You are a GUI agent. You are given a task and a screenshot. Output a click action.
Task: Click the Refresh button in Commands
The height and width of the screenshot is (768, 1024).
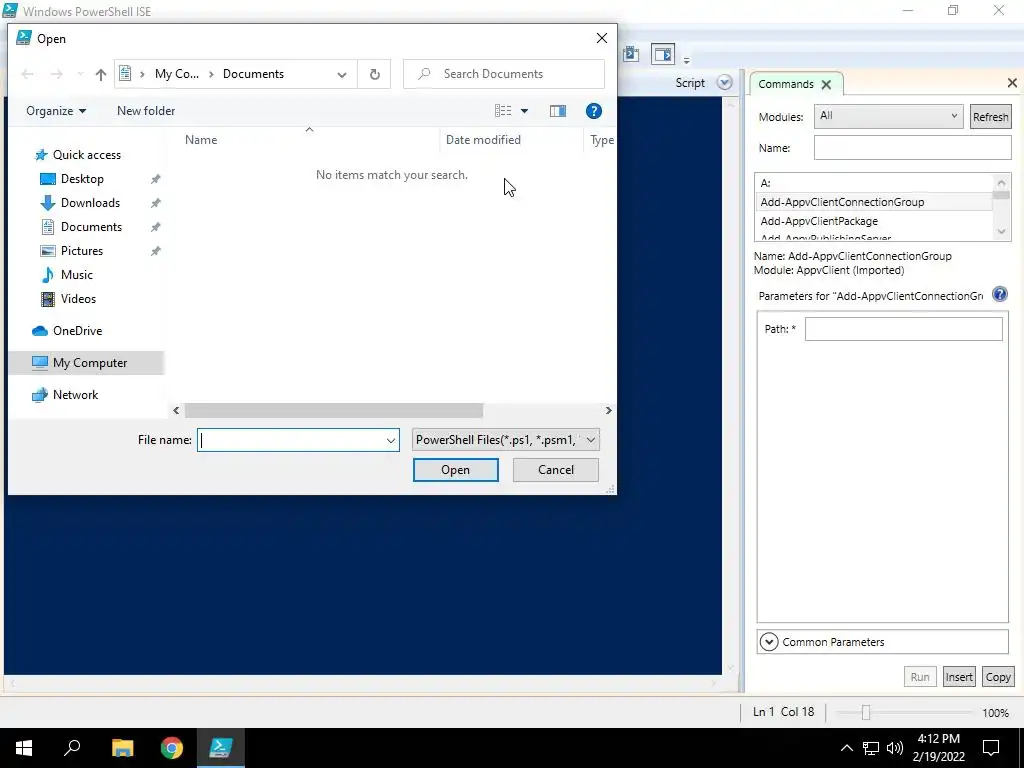pyautogui.click(x=990, y=117)
